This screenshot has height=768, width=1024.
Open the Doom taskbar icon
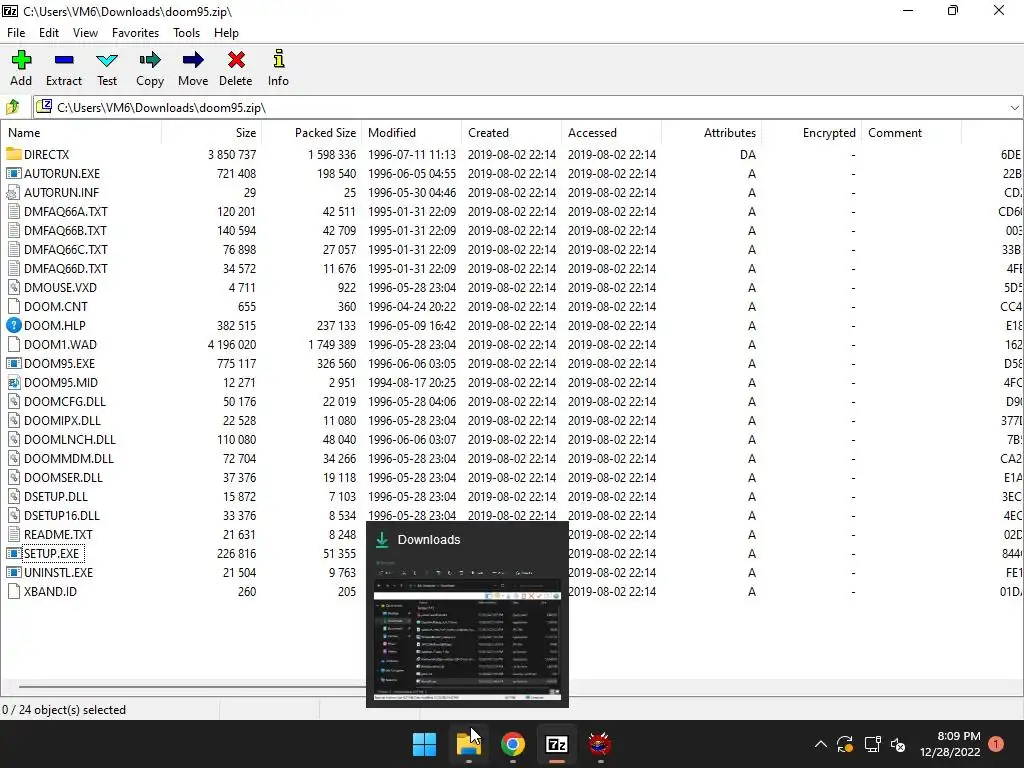click(600, 744)
